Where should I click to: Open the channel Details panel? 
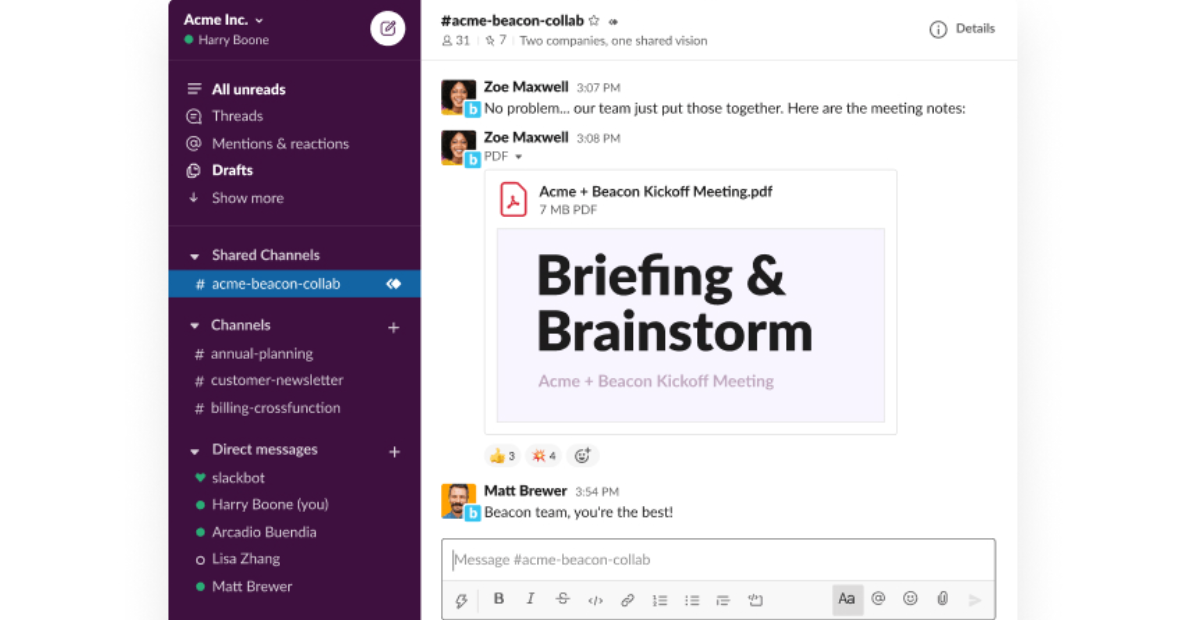(961, 29)
